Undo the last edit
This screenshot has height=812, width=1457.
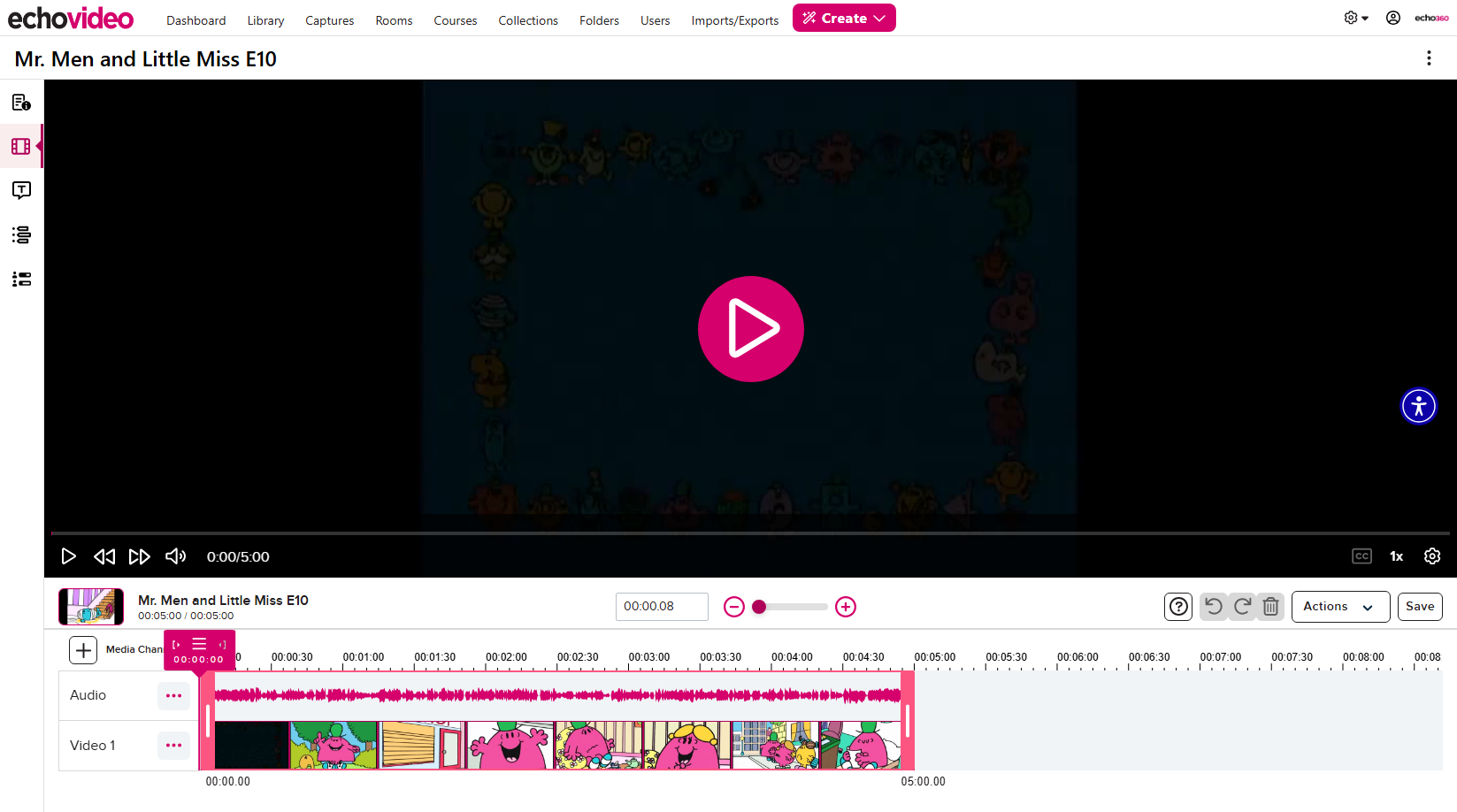click(x=1214, y=607)
